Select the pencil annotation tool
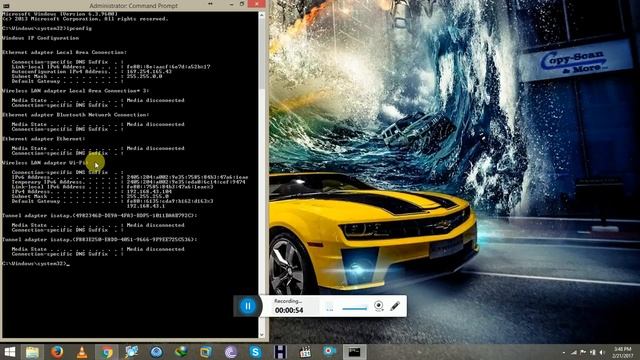Screen dimensions: 640x360 [x=395, y=306]
